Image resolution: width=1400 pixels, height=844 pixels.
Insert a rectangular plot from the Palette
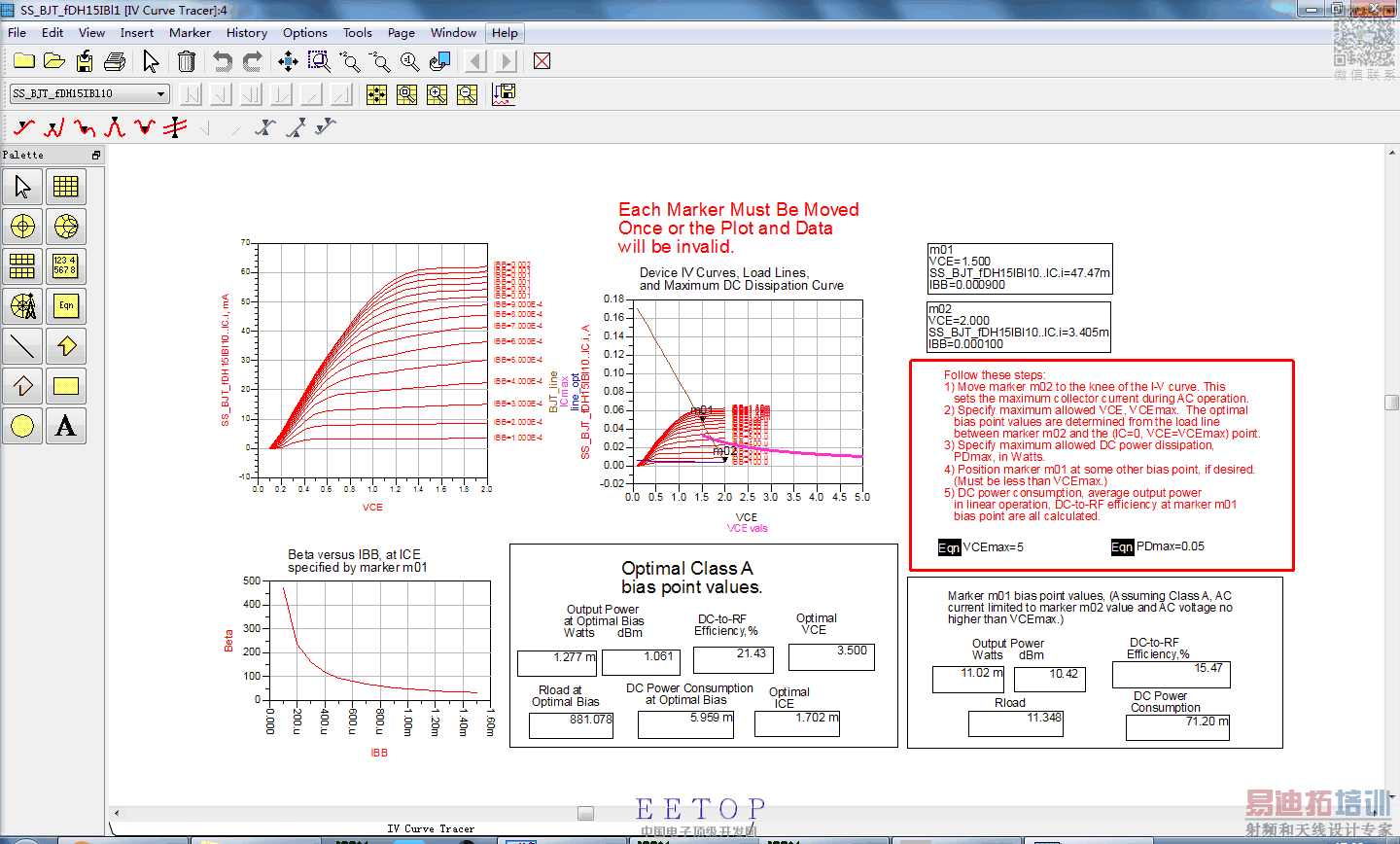point(65,187)
